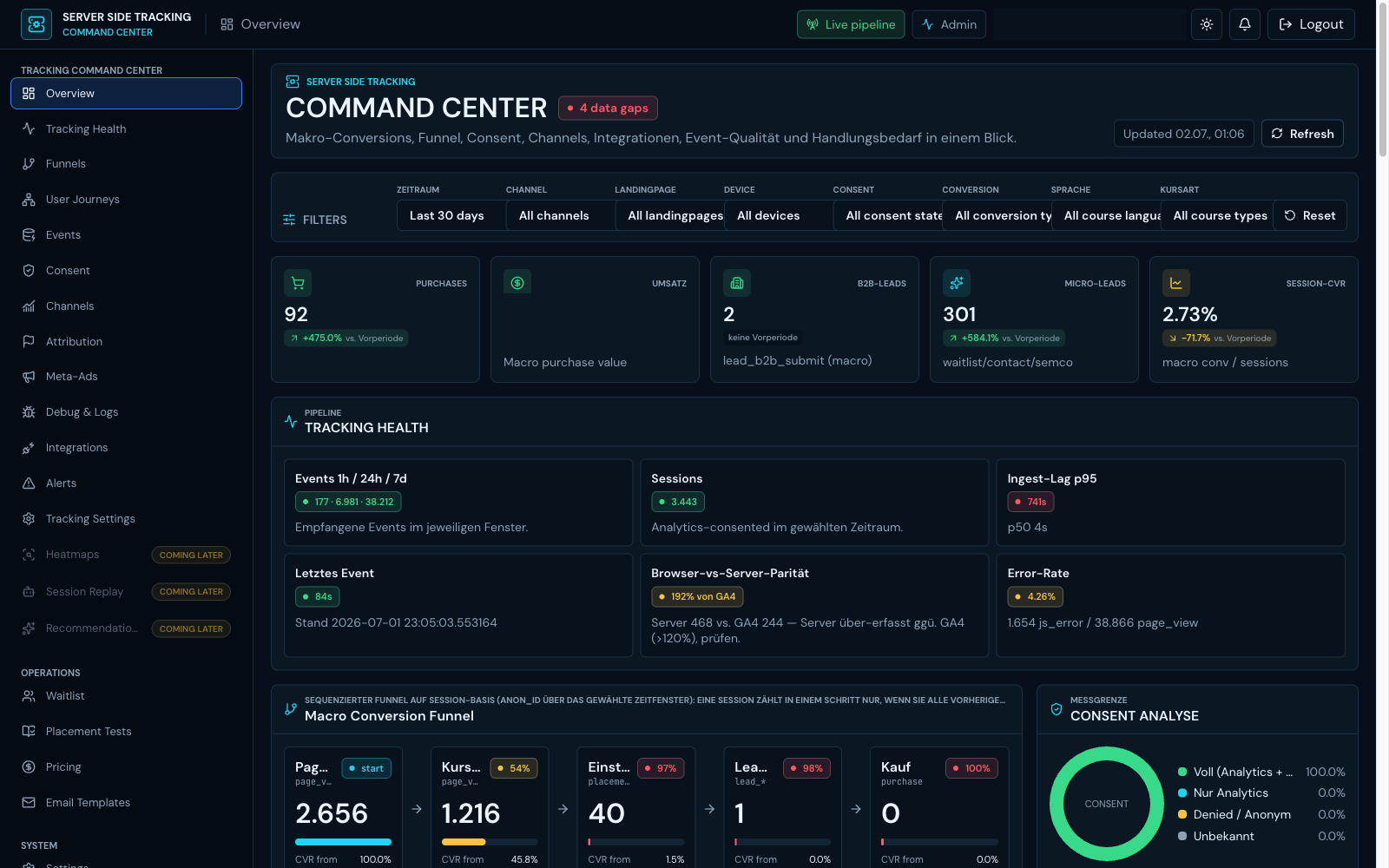Image resolution: width=1389 pixels, height=868 pixels.
Task: Select Attribution in the sidebar
Action: click(126, 342)
